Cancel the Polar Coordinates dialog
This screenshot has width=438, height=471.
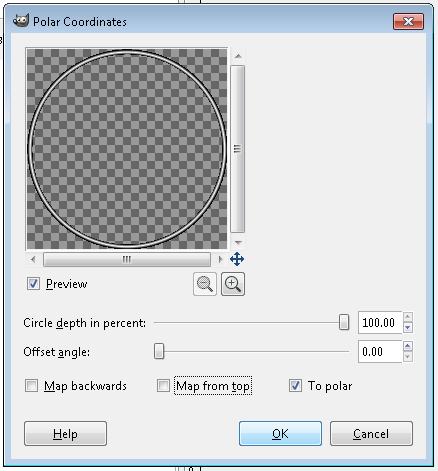tap(371, 434)
